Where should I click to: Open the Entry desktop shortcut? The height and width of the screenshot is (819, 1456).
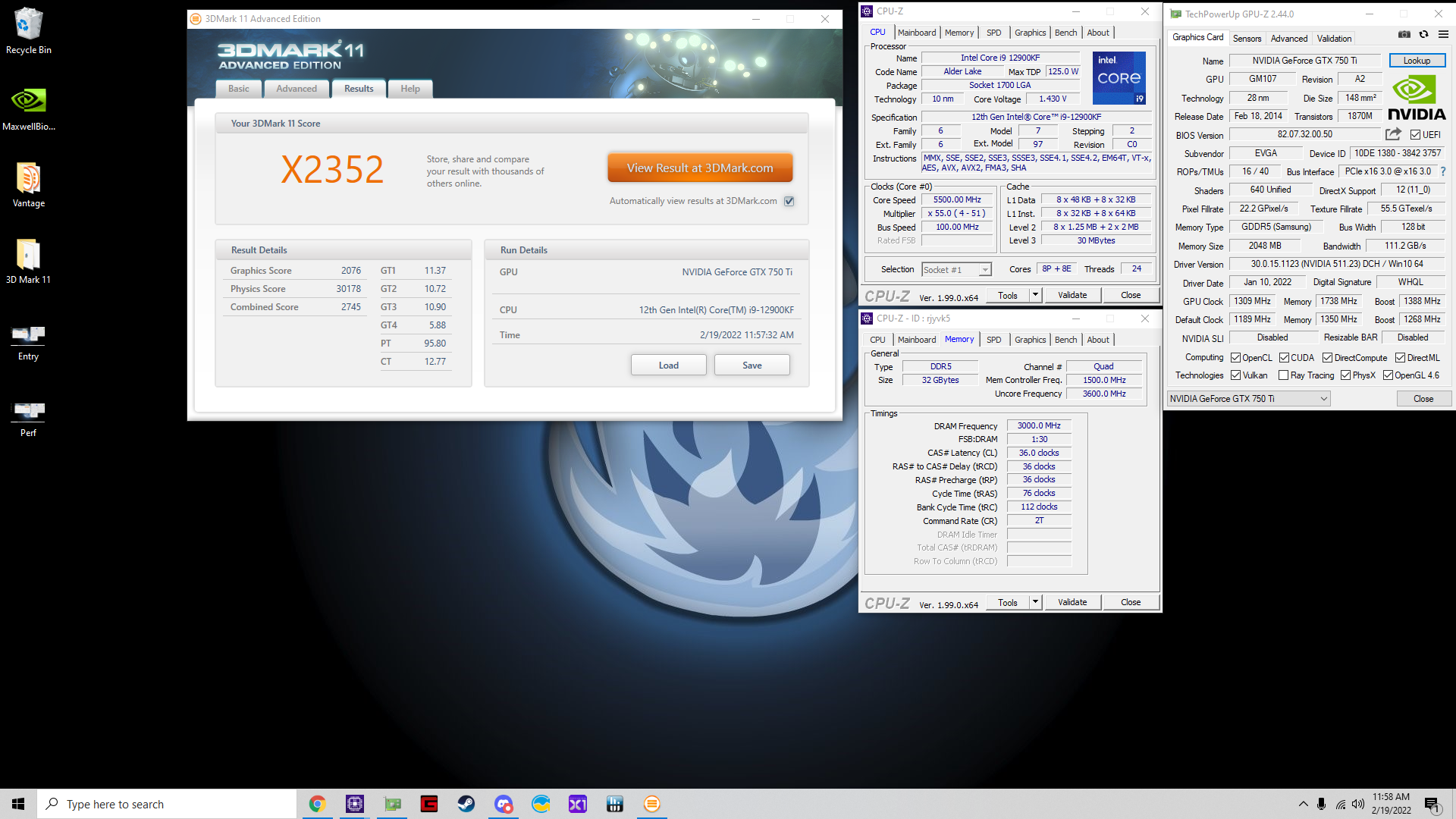tap(28, 341)
